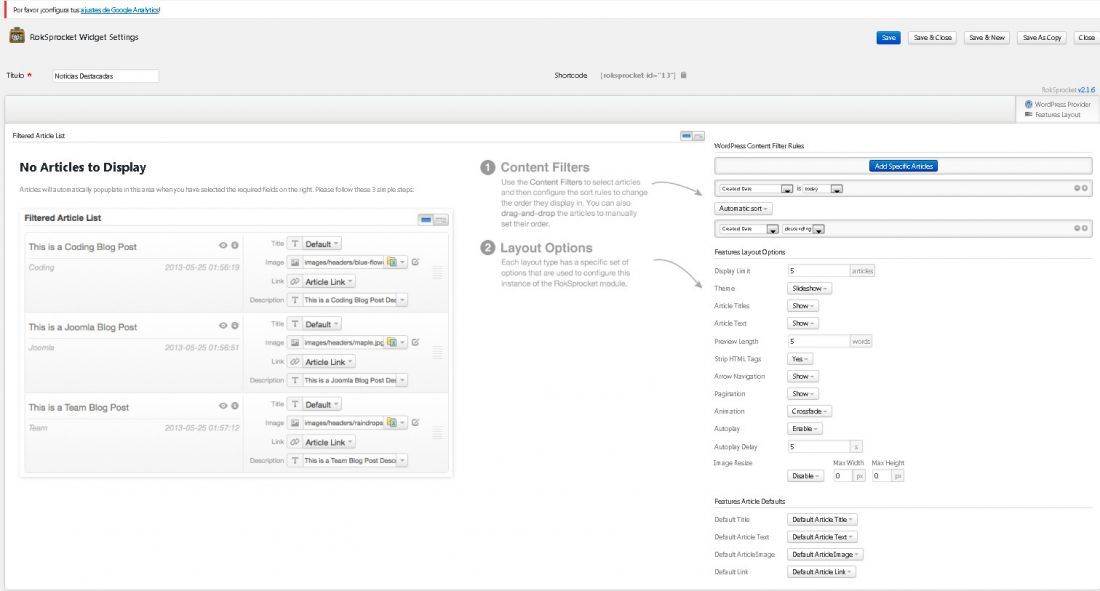
Task: Click the 'No Articles to Display' heading
Action: click(x=83, y=167)
